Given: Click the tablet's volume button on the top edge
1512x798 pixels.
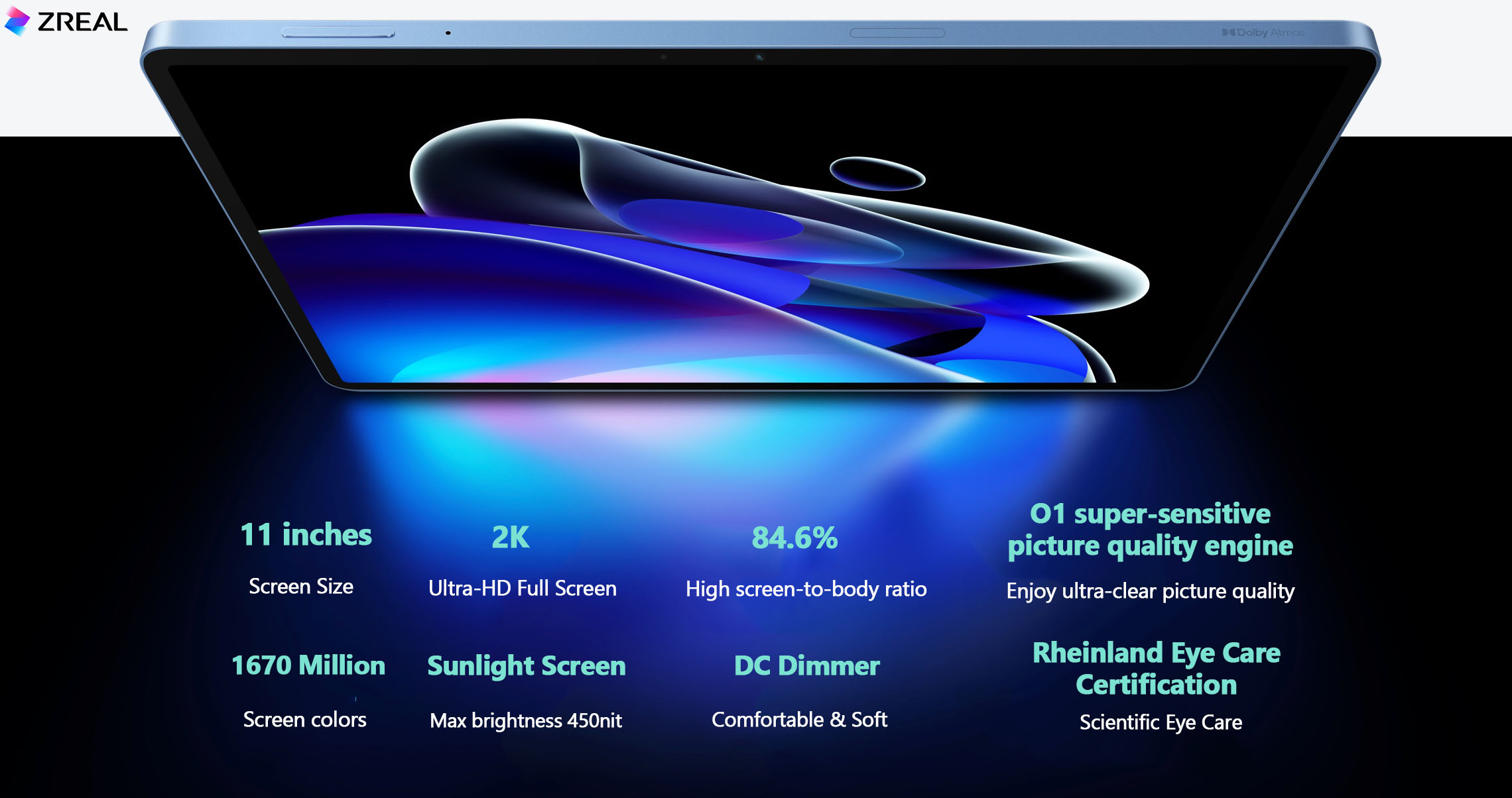Looking at the screenshot, I should [x=338, y=32].
